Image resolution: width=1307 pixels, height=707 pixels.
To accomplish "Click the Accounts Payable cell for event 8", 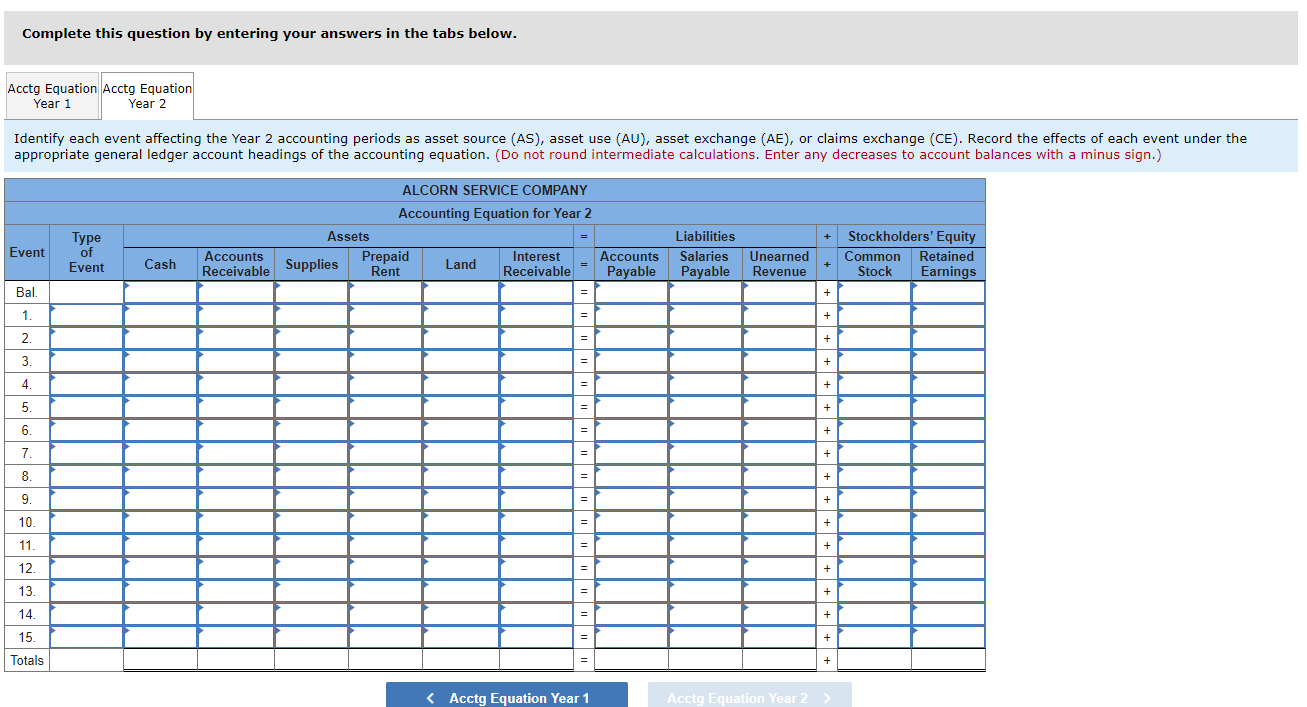I will [x=631, y=476].
